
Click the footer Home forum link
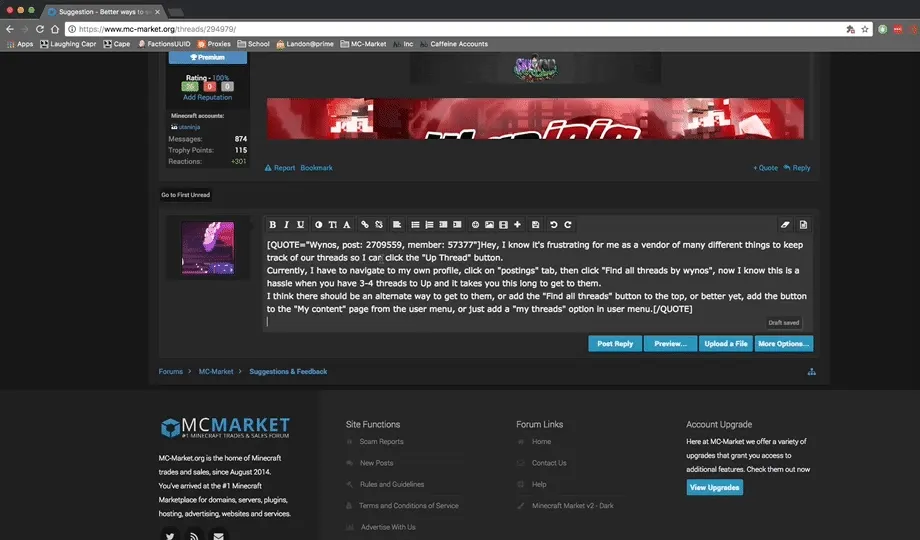(542, 441)
